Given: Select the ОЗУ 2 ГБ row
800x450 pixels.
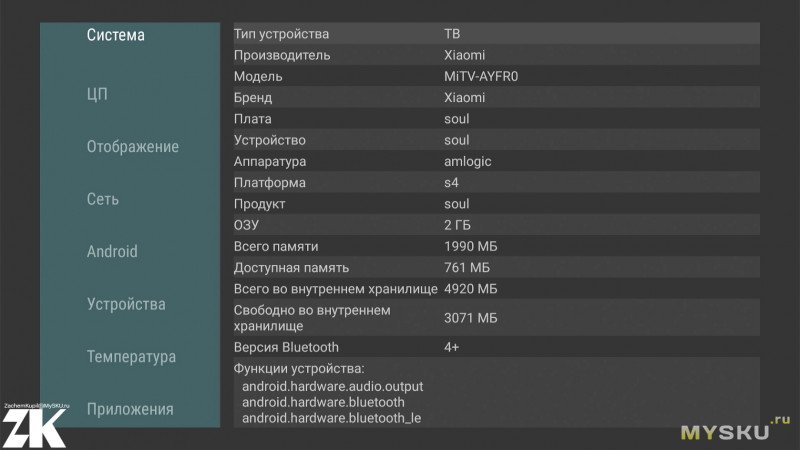Looking at the screenshot, I should (496, 225).
